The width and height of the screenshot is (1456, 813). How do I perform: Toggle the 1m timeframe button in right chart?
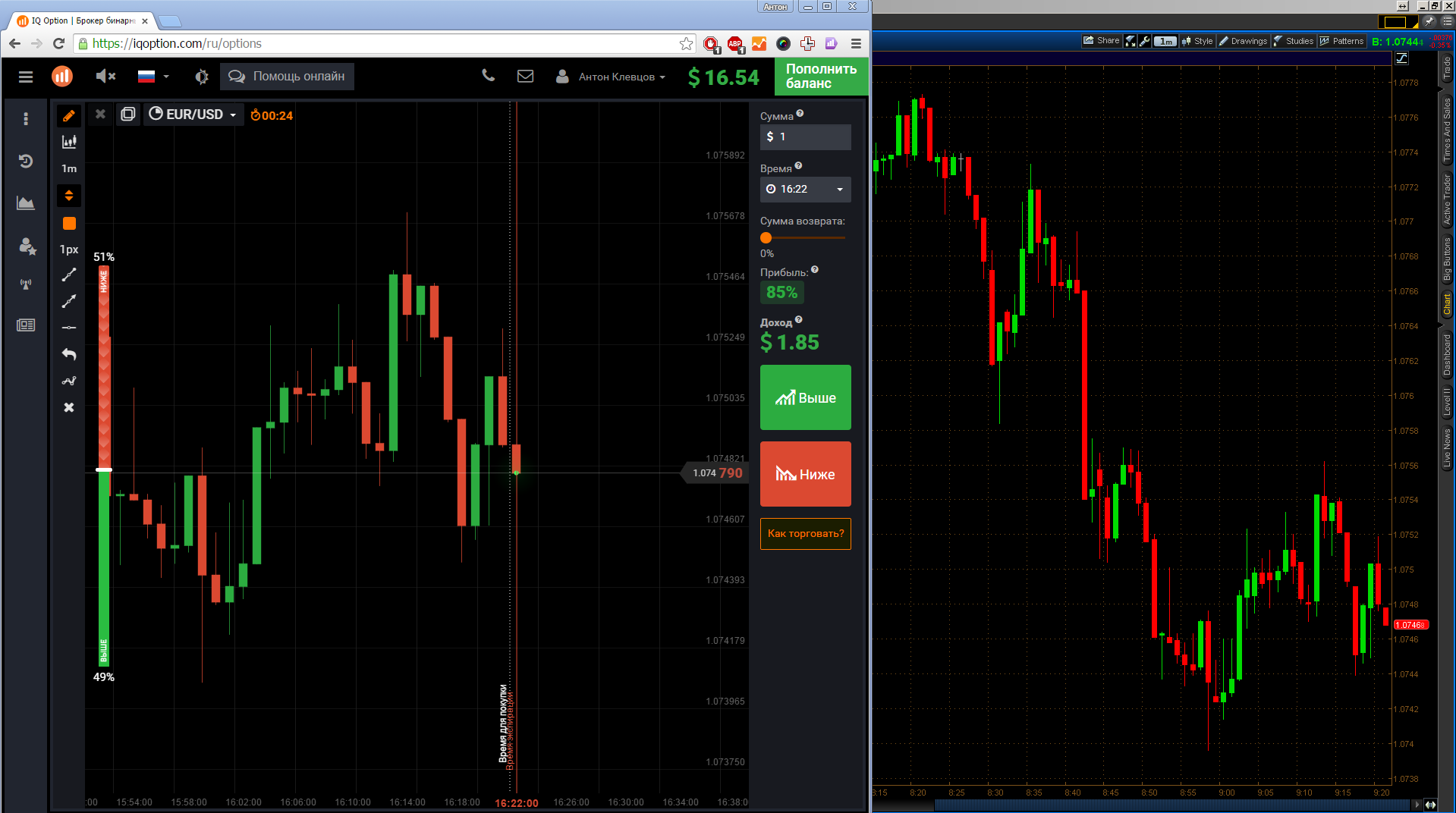(x=1165, y=41)
